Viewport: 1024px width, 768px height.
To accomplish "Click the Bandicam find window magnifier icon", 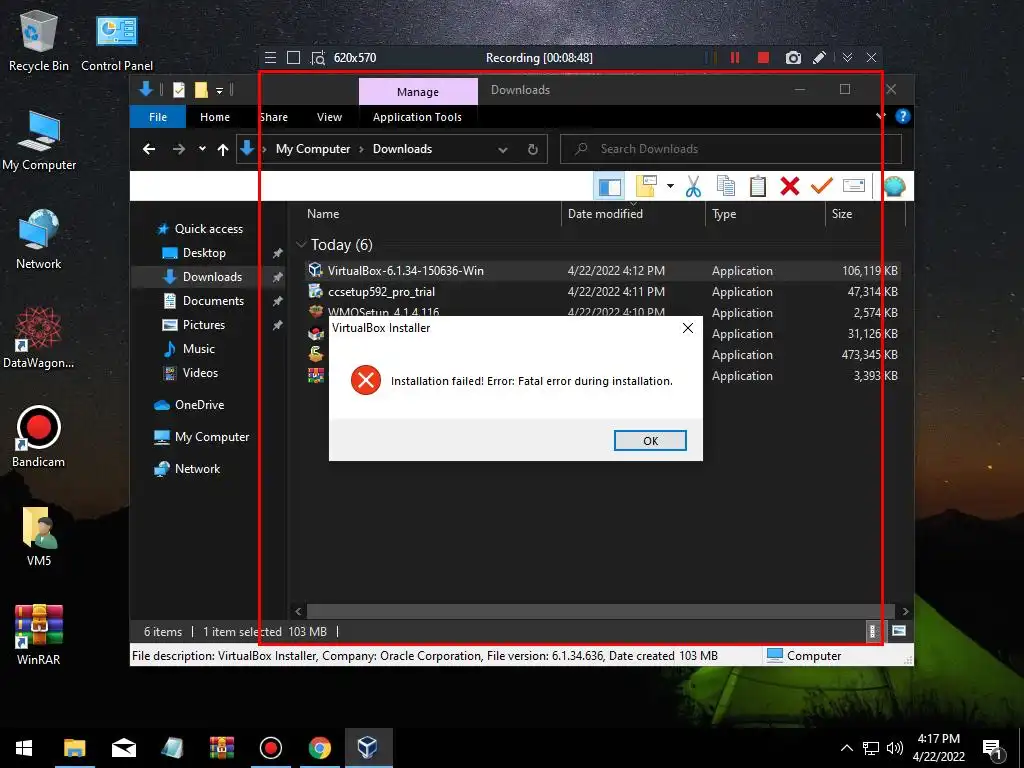I will pyautogui.click(x=318, y=57).
